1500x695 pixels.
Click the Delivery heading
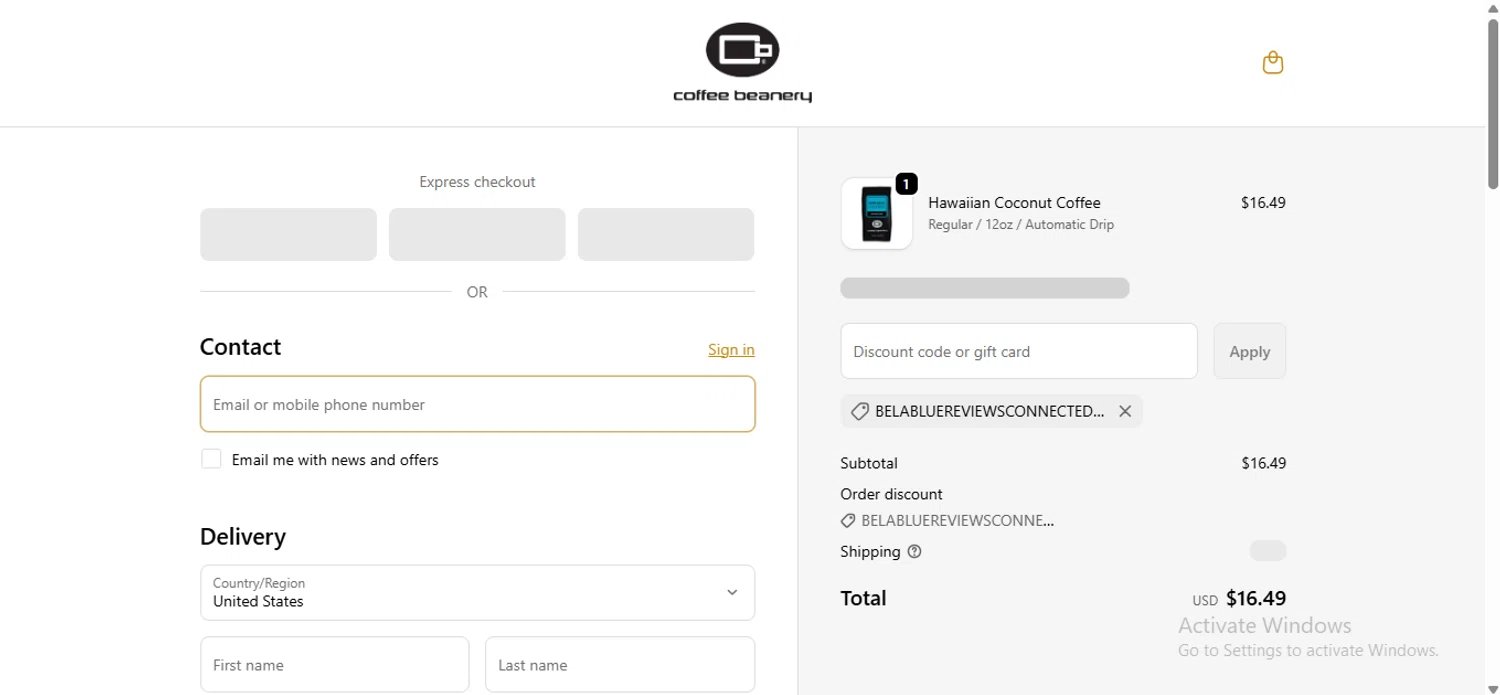tap(243, 537)
